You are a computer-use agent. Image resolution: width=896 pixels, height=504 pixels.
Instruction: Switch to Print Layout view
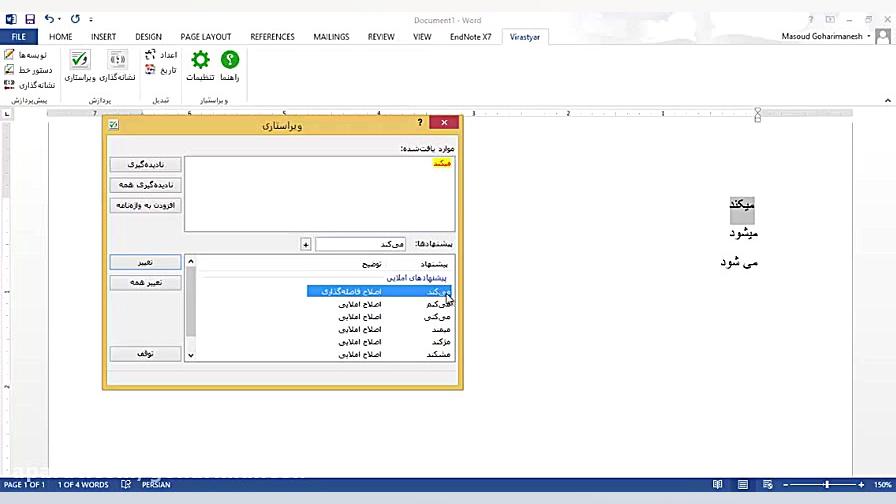tap(743, 485)
